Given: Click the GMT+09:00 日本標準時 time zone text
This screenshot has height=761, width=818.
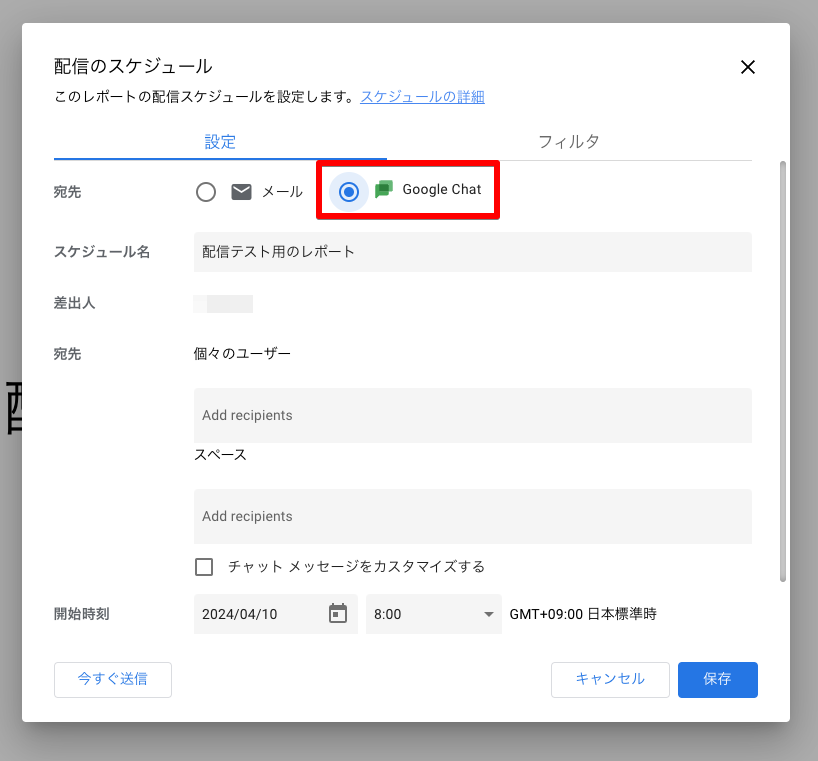Looking at the screenshot, I should [583, 614].
